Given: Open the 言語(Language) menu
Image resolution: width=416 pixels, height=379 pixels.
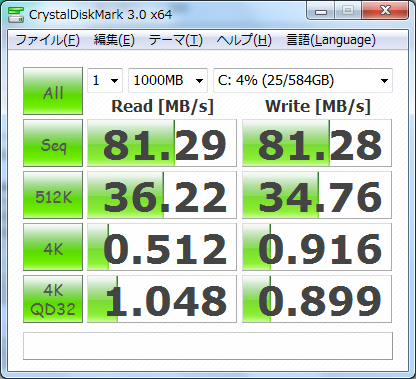Looking at the screenshot, I should pyautogui.click(x=331, y=40).
